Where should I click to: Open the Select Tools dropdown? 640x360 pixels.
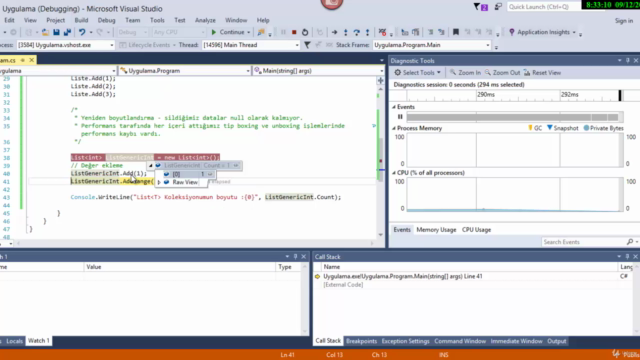coord(439,73)
